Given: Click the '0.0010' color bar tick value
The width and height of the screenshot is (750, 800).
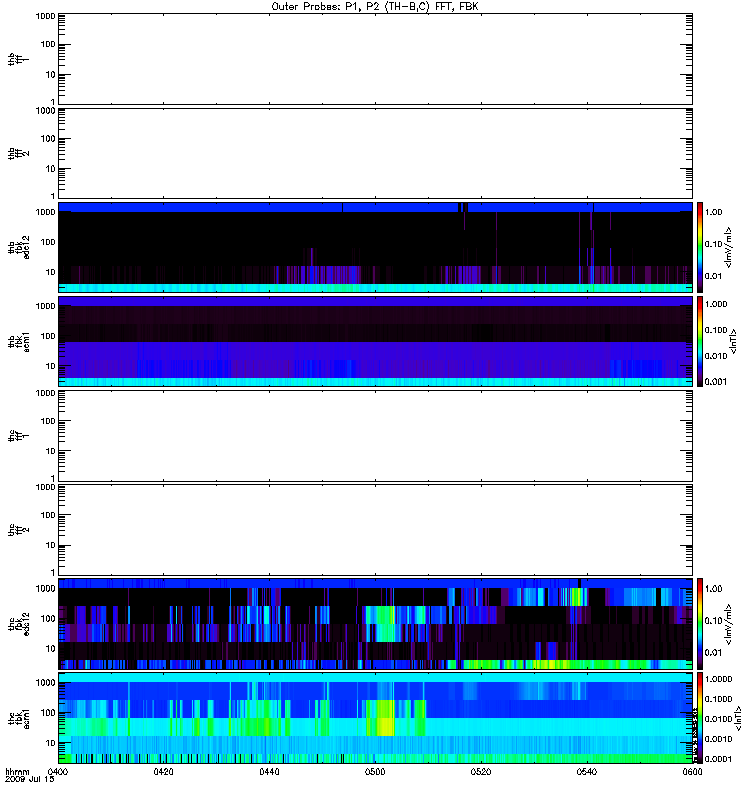Looking at the screenshot, I should coord(718,739).
